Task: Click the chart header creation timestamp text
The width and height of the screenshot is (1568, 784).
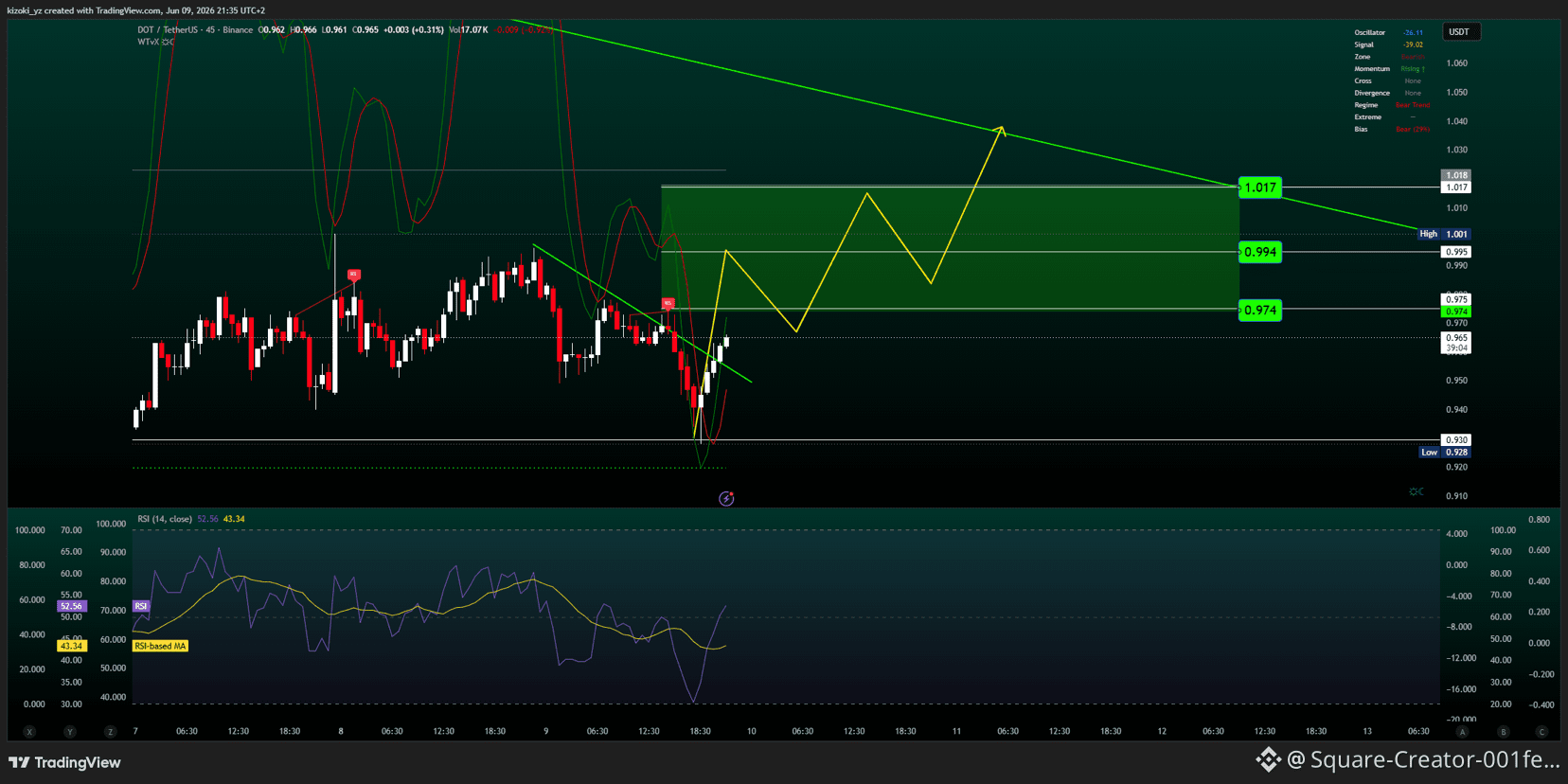Action: [136, 10]
